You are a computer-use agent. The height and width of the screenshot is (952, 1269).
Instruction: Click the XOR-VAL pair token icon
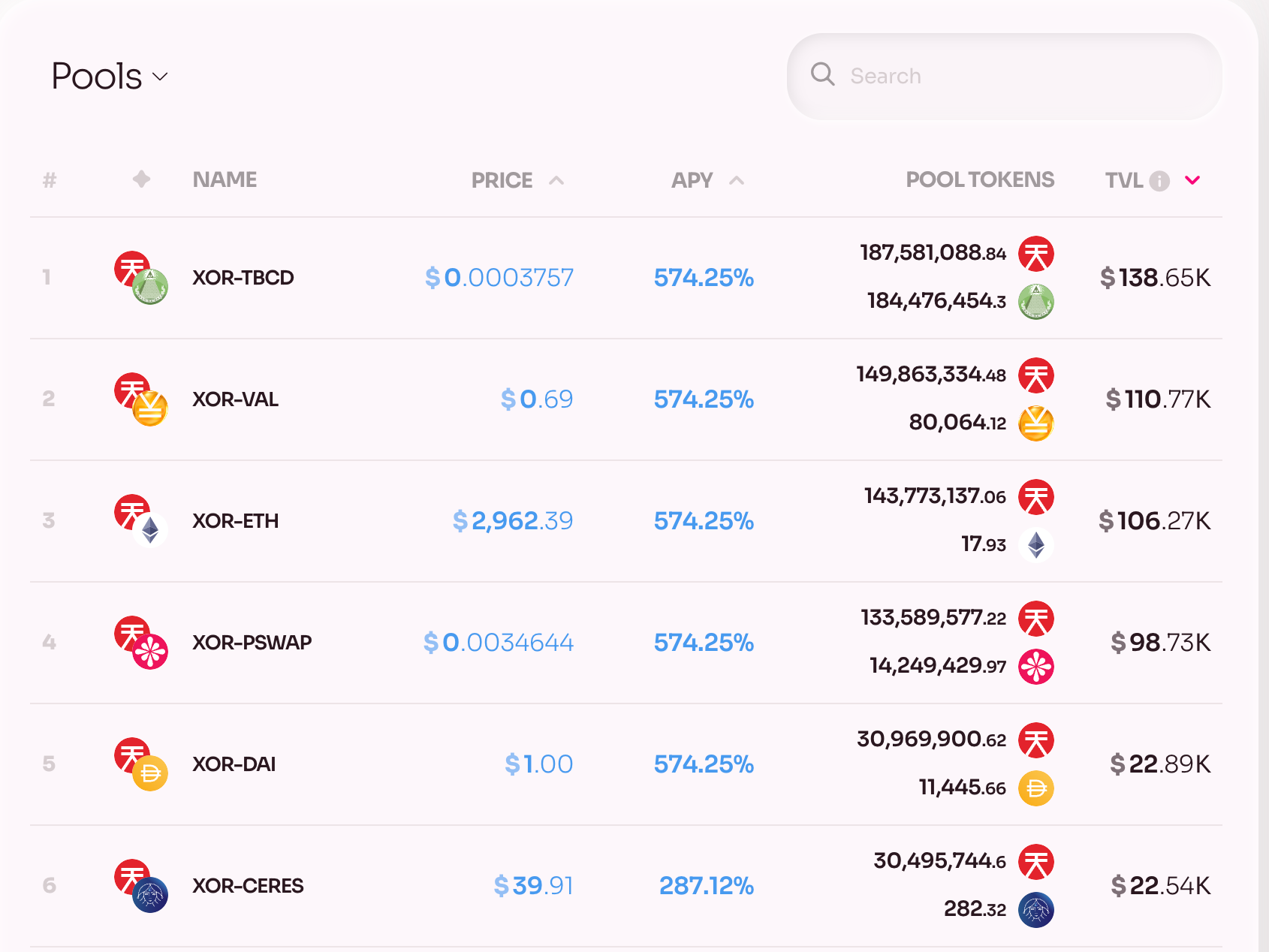[x=141, y=399]
